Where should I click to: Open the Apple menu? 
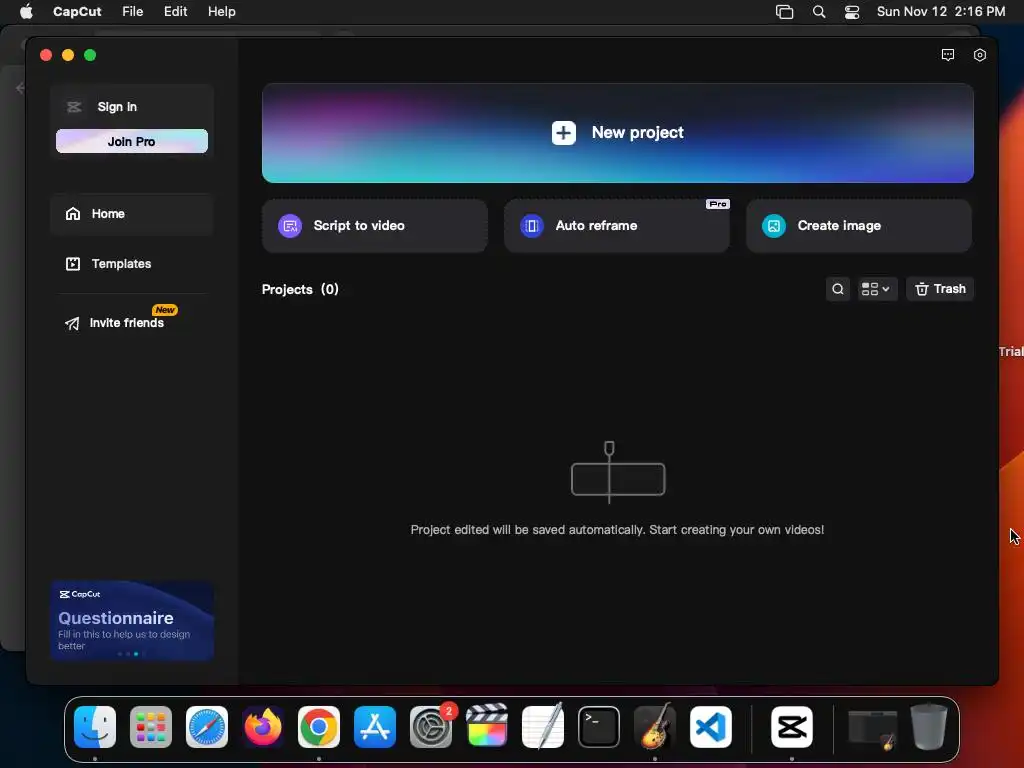[x=26, y=12]
